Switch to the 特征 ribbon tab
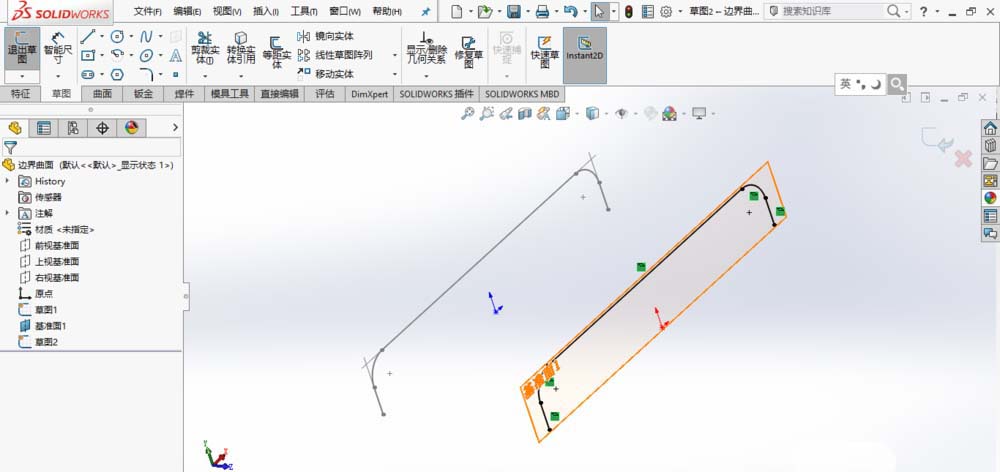 20,94
